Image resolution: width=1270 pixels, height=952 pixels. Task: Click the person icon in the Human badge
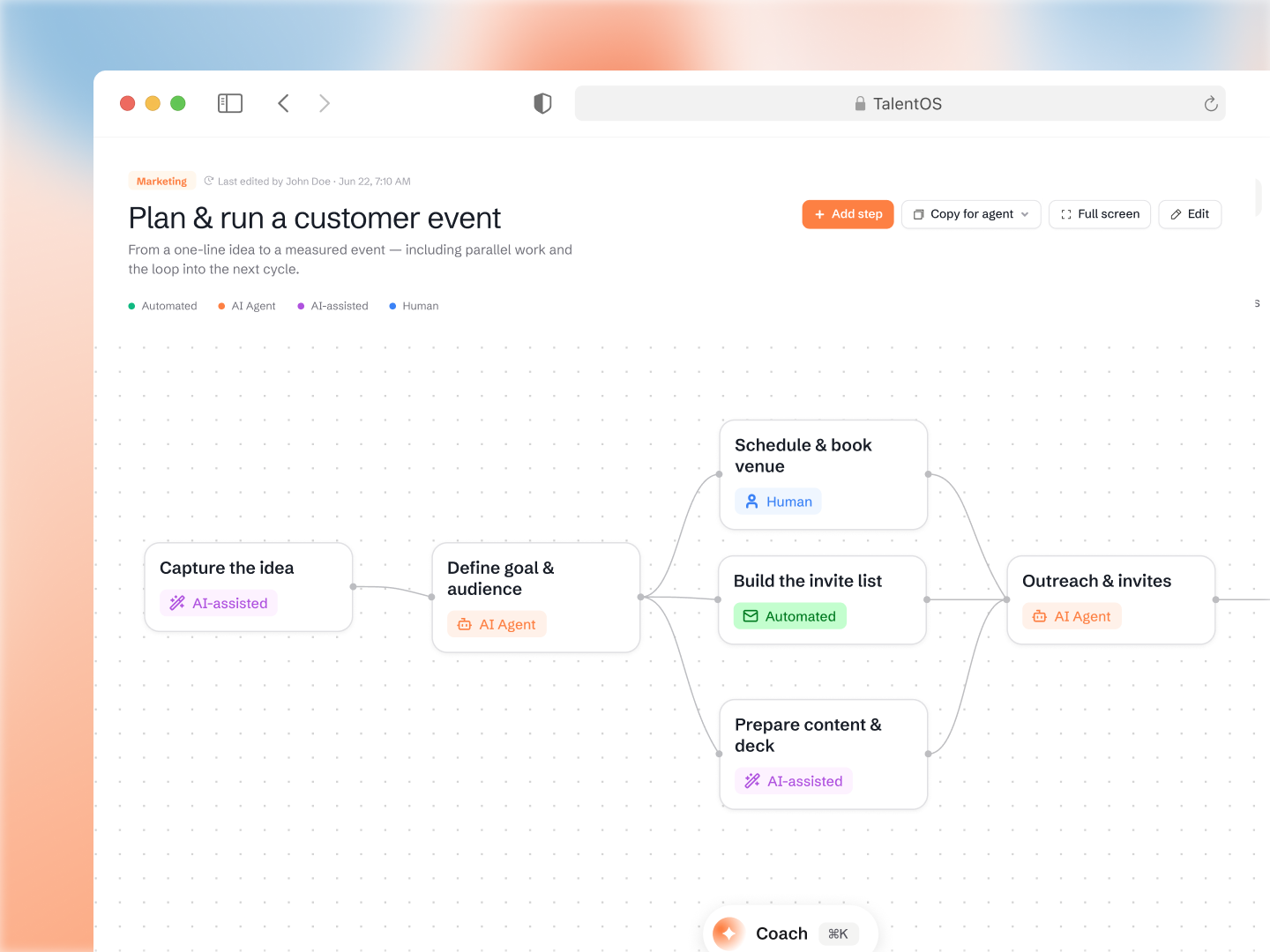click(x=752, y=502)
